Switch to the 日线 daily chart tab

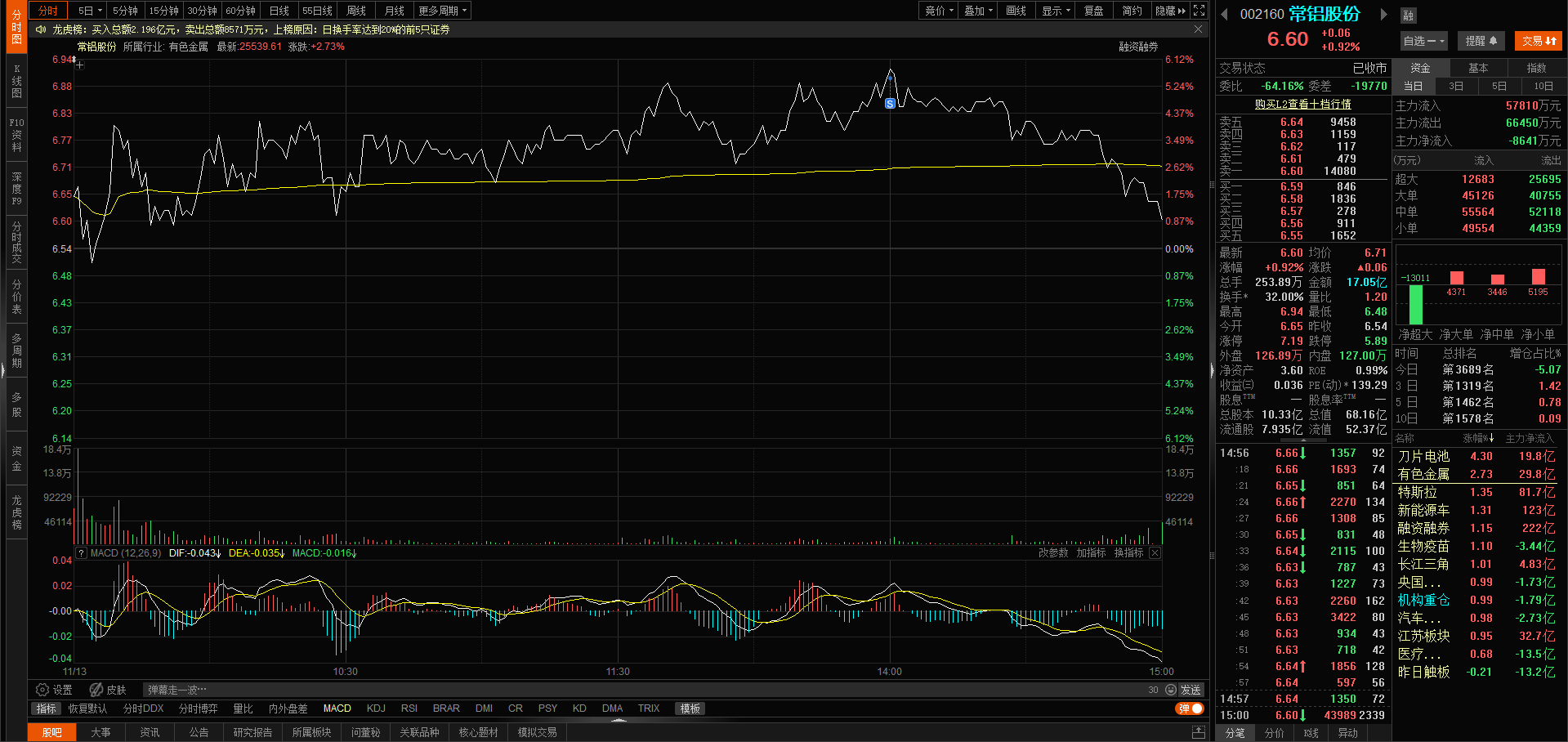[x=279, y=11]
